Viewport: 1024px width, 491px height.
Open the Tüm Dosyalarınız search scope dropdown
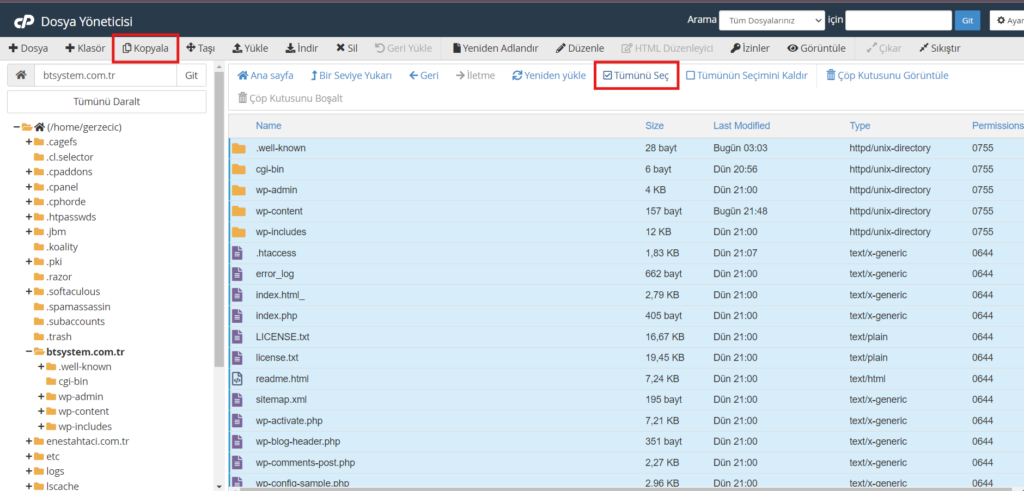[x=772, y=21]
